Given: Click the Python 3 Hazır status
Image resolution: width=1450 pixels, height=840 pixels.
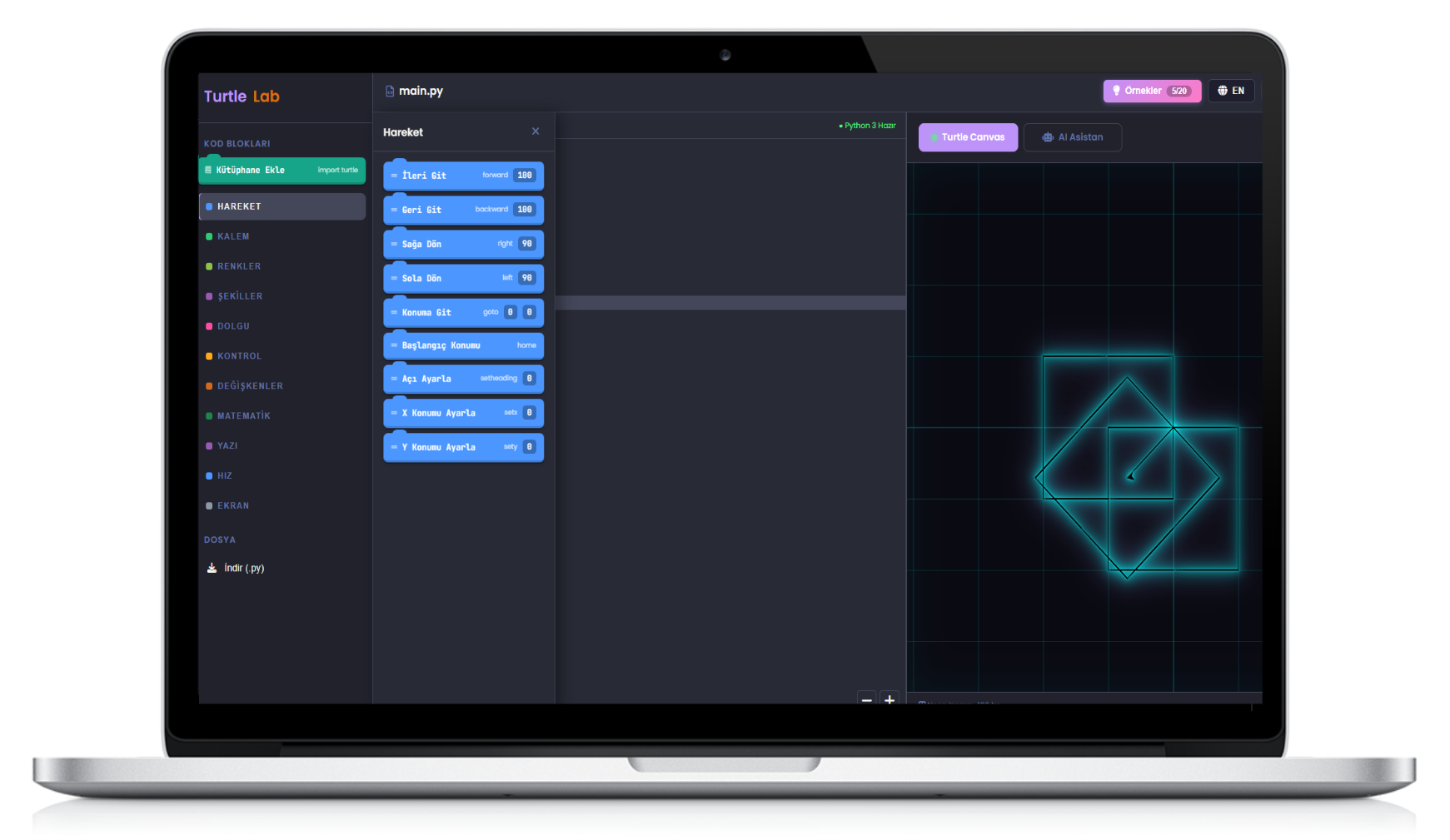Looking at the screenshot, I should (867, 126).
